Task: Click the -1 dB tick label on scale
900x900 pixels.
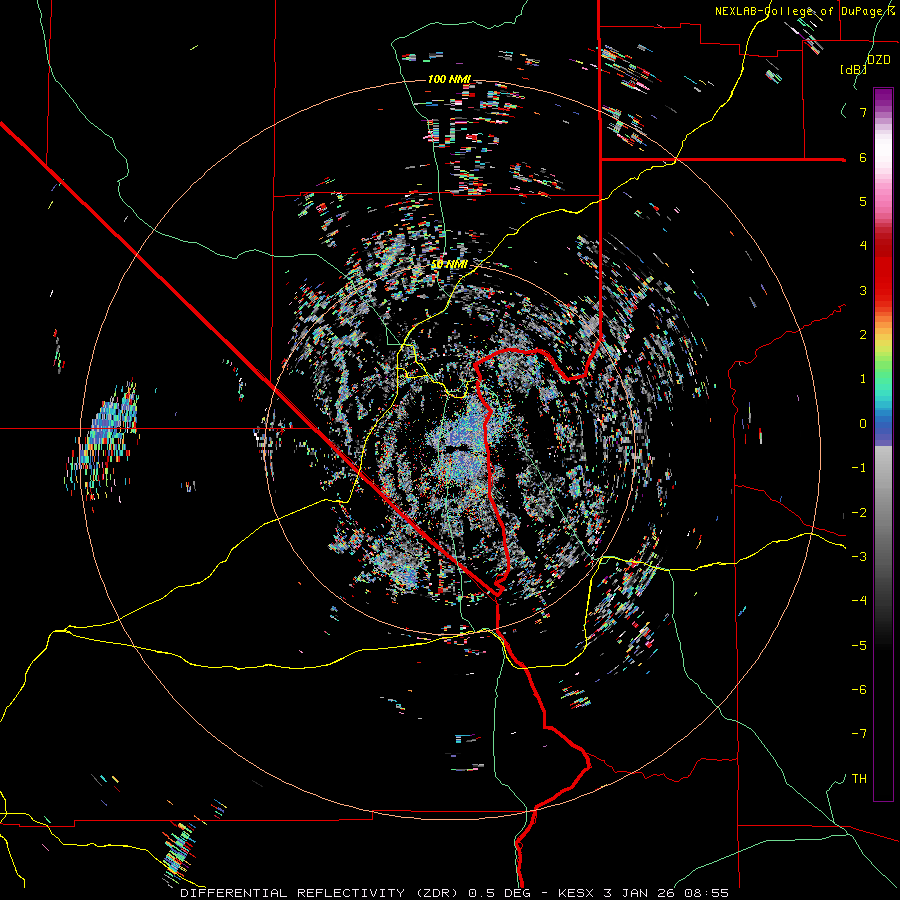Action: (859, 468)
